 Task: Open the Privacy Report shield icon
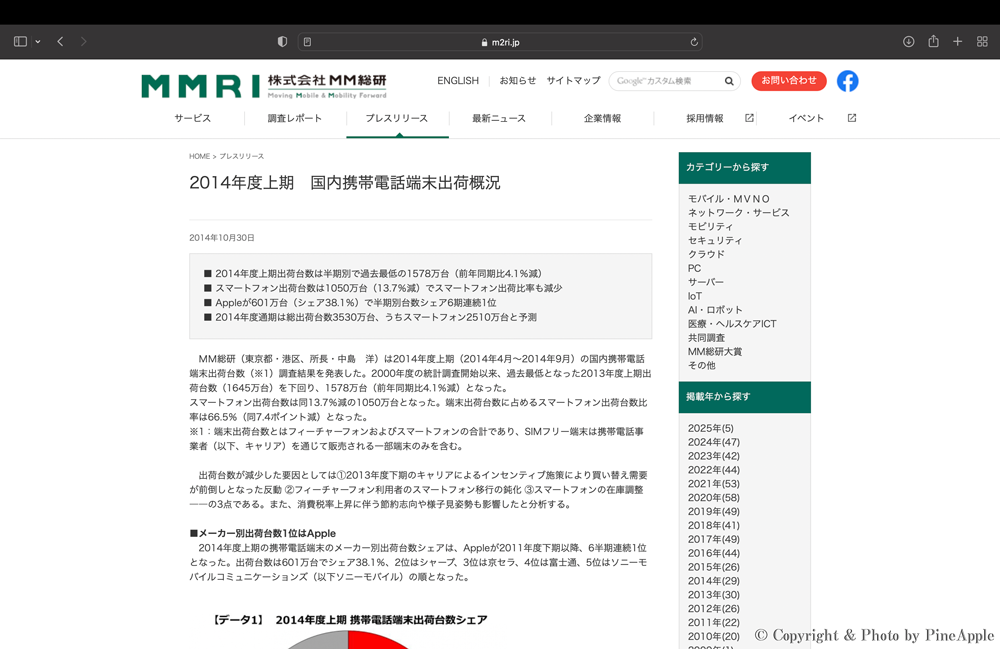[x=282, y=41]
